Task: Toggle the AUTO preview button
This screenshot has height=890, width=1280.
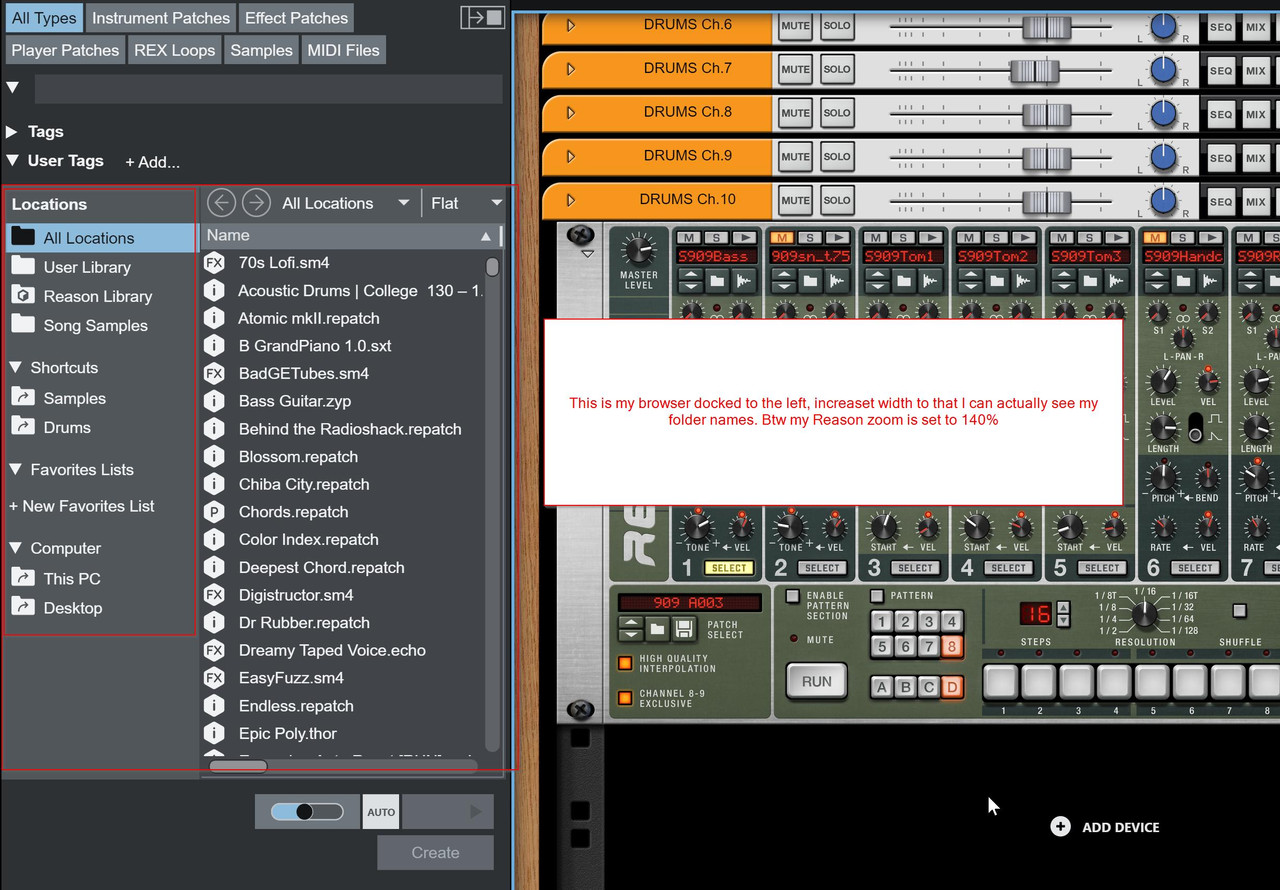Action: coord(381,812)
